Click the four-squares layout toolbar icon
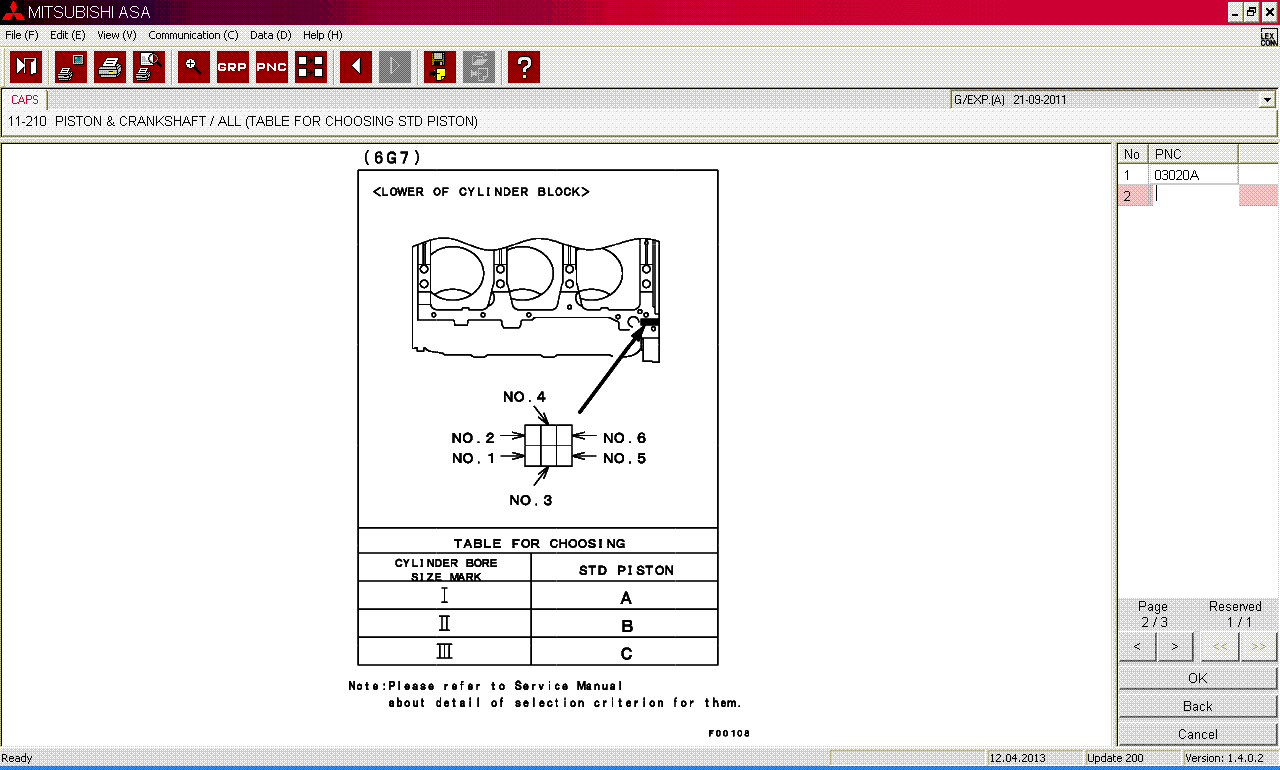 click(311, 67)
